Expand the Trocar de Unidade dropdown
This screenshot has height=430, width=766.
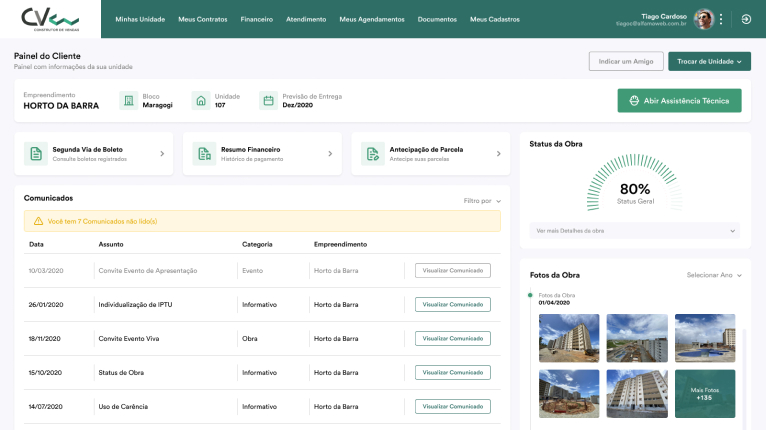point(709,62)
